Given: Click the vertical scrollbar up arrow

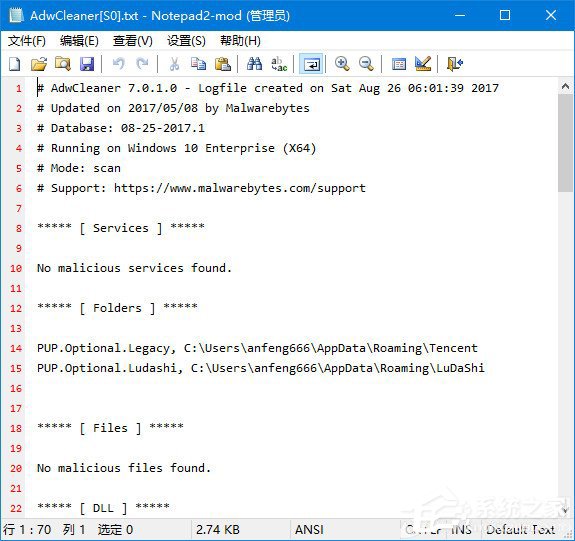Looking at the screenshot, I should click(565, 87).
